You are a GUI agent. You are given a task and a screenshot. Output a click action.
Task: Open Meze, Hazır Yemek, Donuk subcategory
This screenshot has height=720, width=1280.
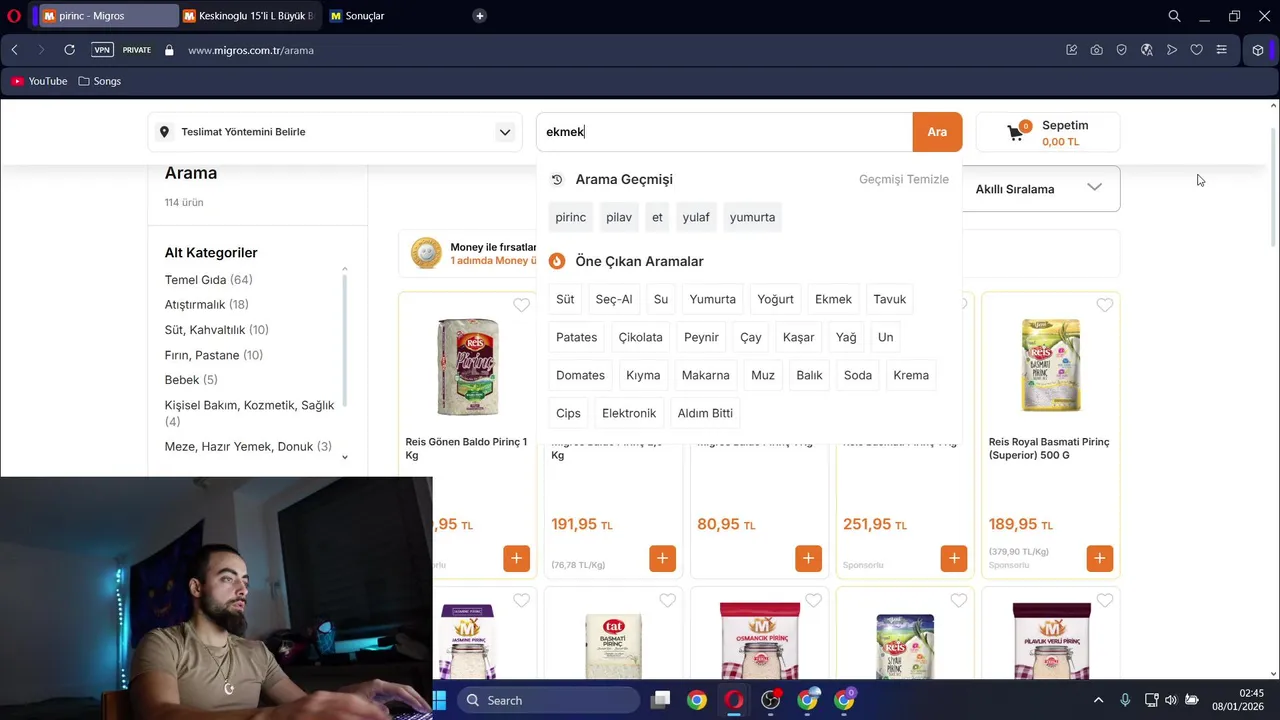click(x=248, y=447)
